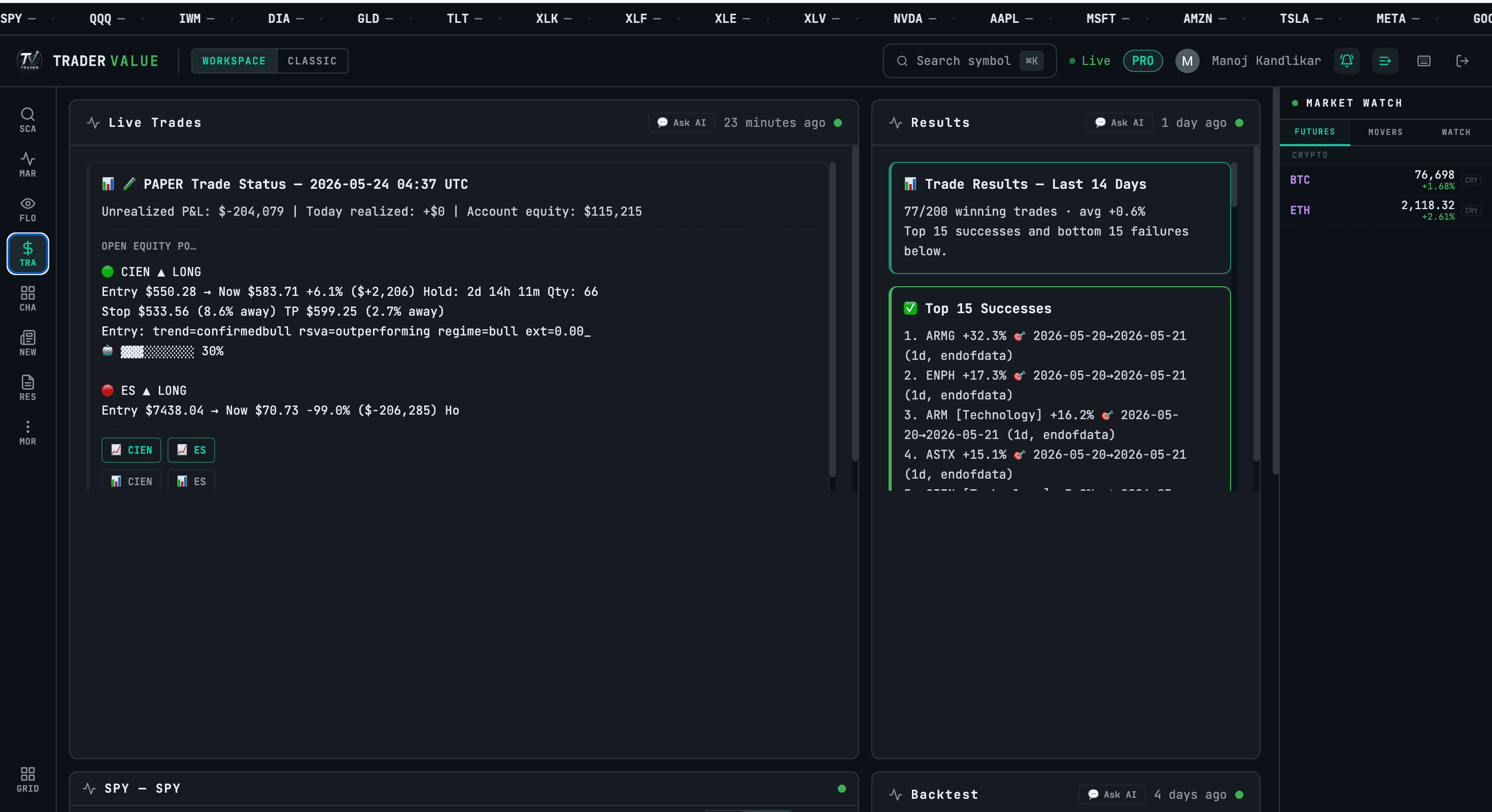This screenshot has width=1492, height=812.
Task: Click the CIEN 30% progress bar
Action: tap(157, 351)
